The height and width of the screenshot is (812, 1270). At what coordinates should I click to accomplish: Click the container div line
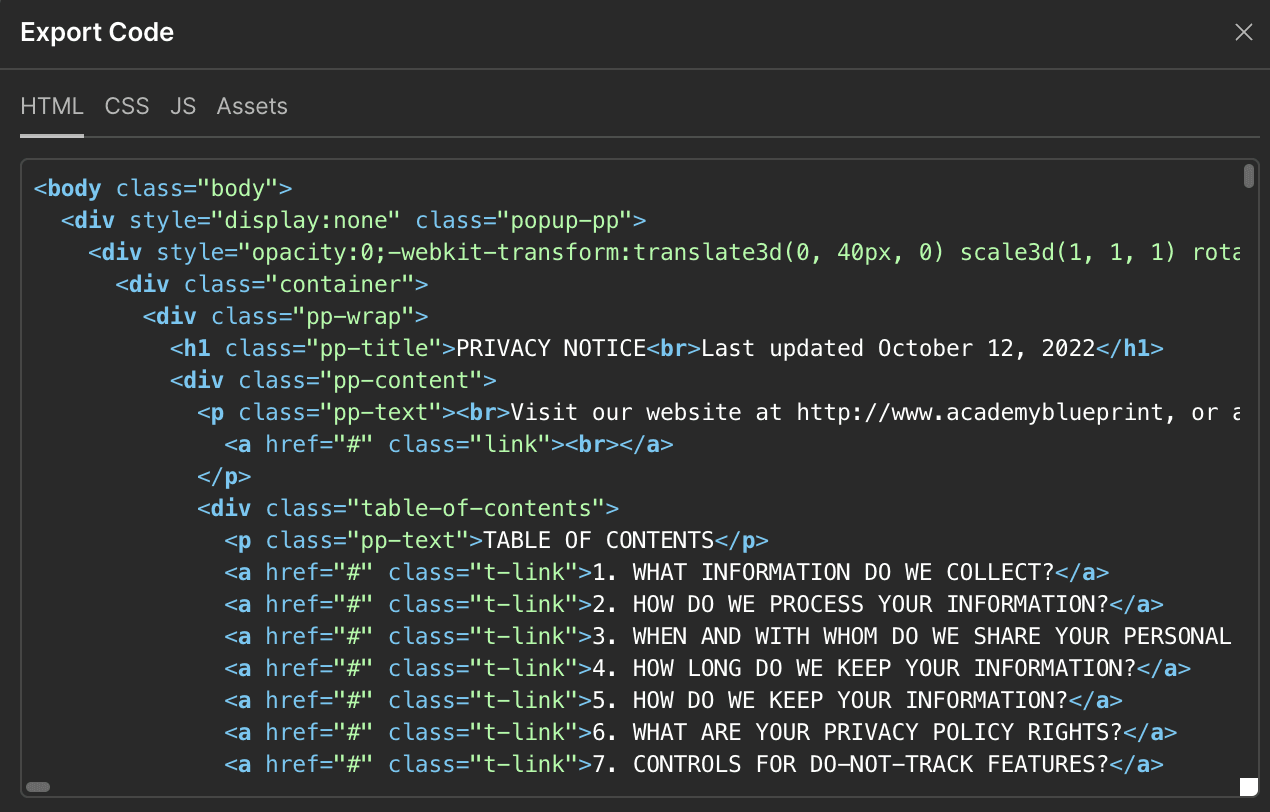tap(272, 284)
